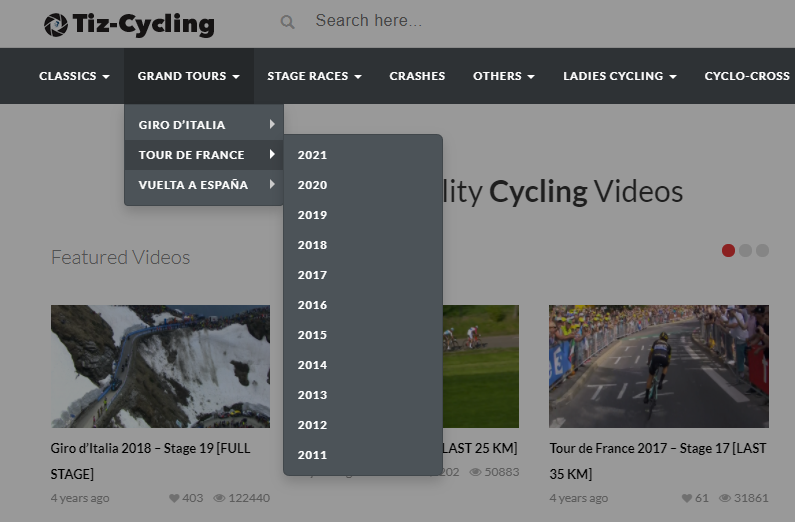The width and height of the screenshot is (795, 522).
Task: Select Tour de France 2016
Action: (x=363, y=305)
